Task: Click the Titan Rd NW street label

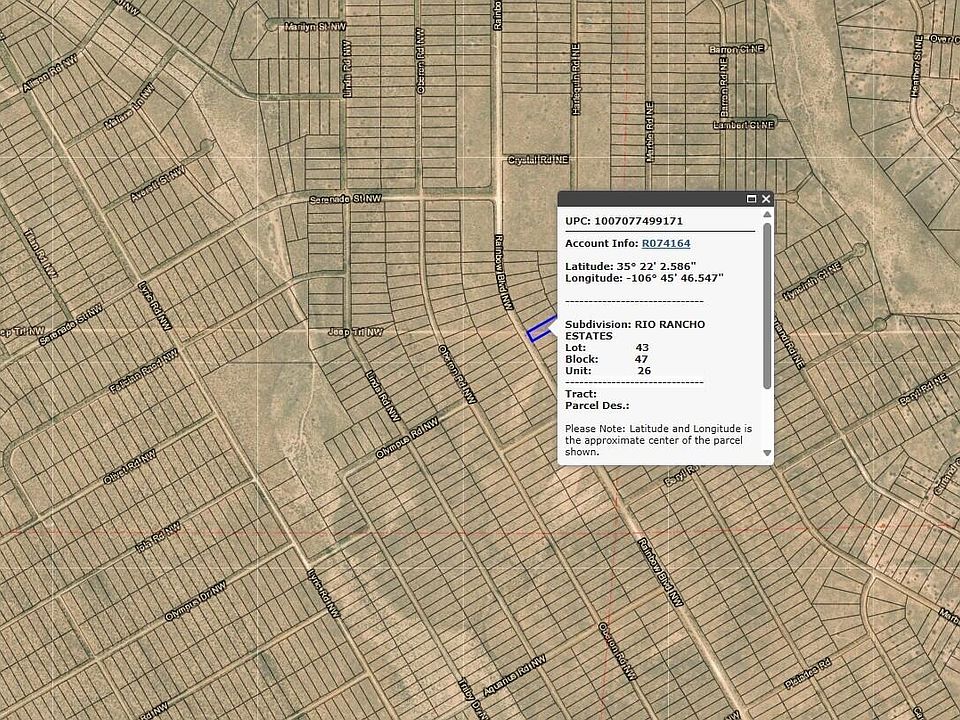Action: pos(40,253)
